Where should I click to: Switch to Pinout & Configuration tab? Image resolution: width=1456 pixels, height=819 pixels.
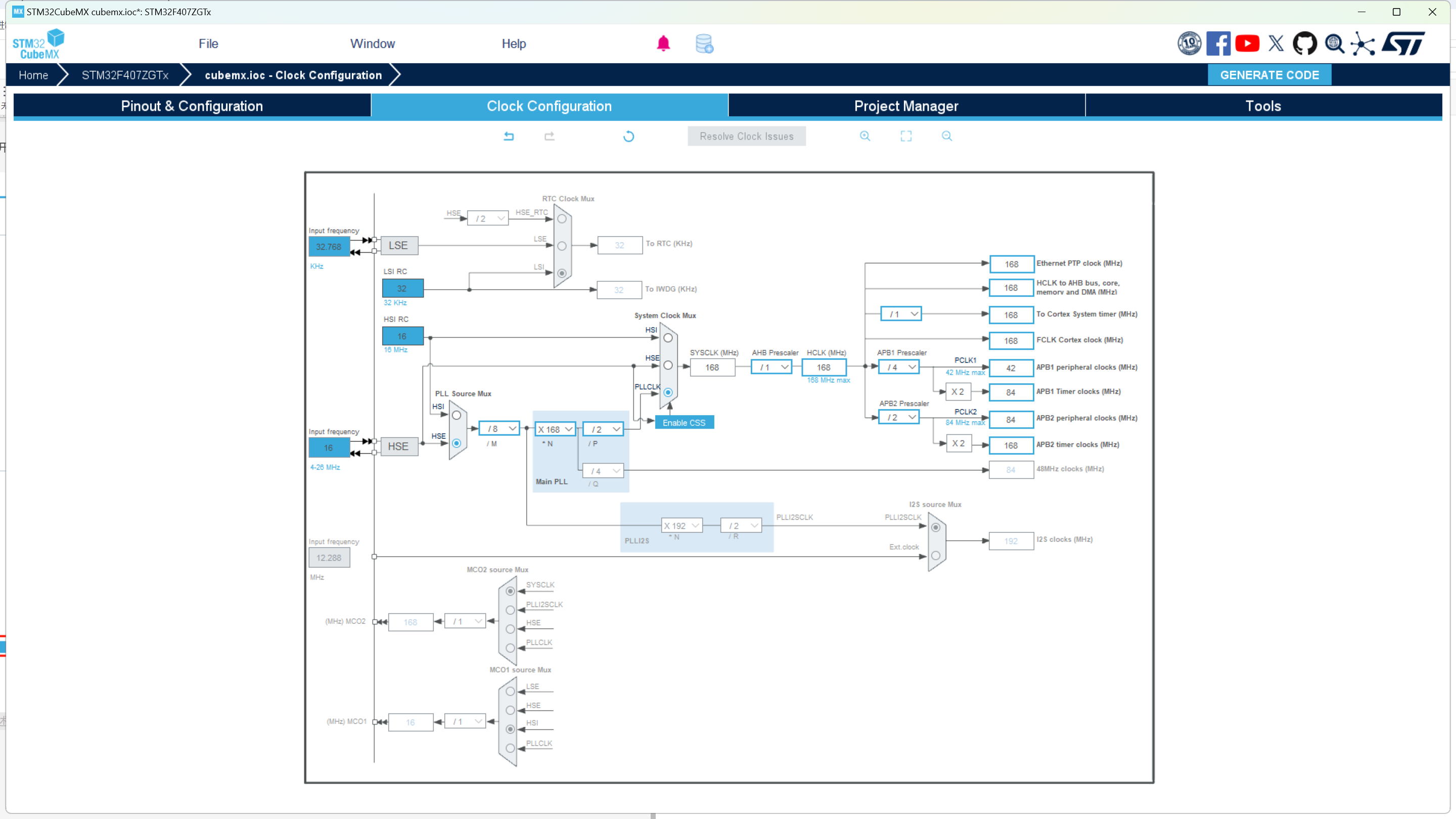click(192, 106)
